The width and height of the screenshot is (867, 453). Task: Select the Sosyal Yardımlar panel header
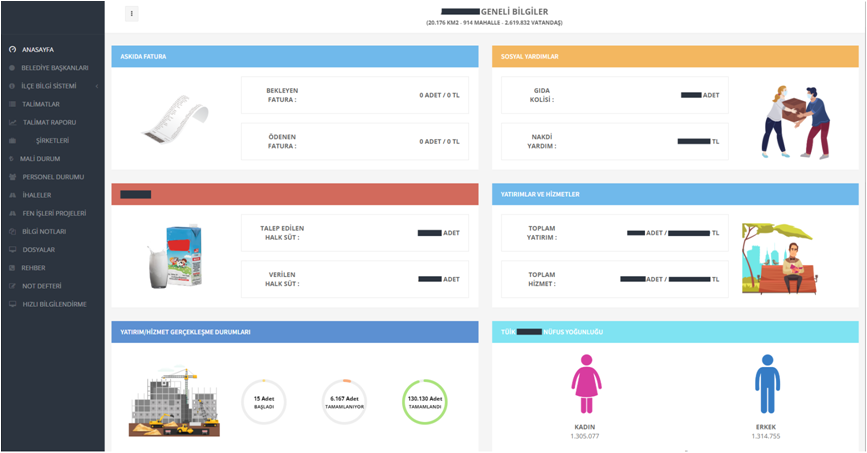point(674,57)
